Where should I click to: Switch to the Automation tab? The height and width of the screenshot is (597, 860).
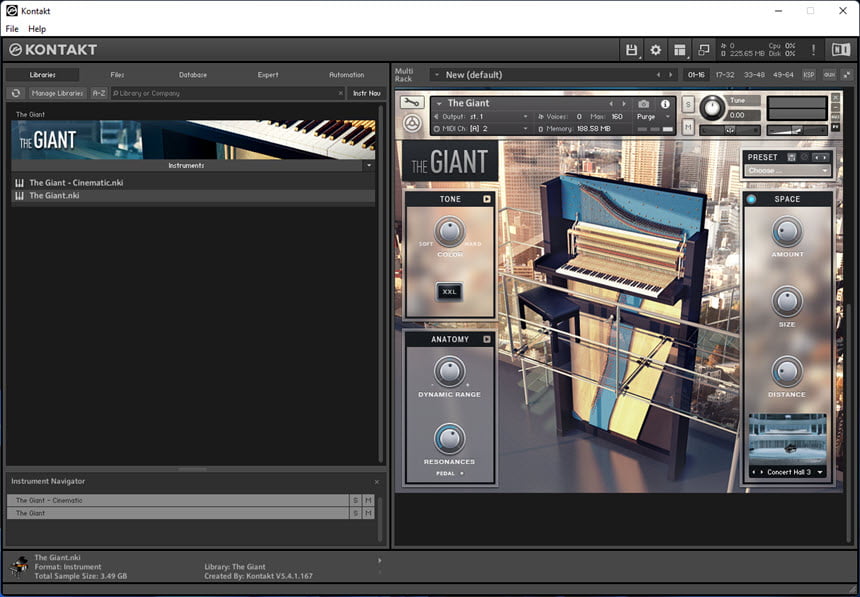click(x=347, y=75)
